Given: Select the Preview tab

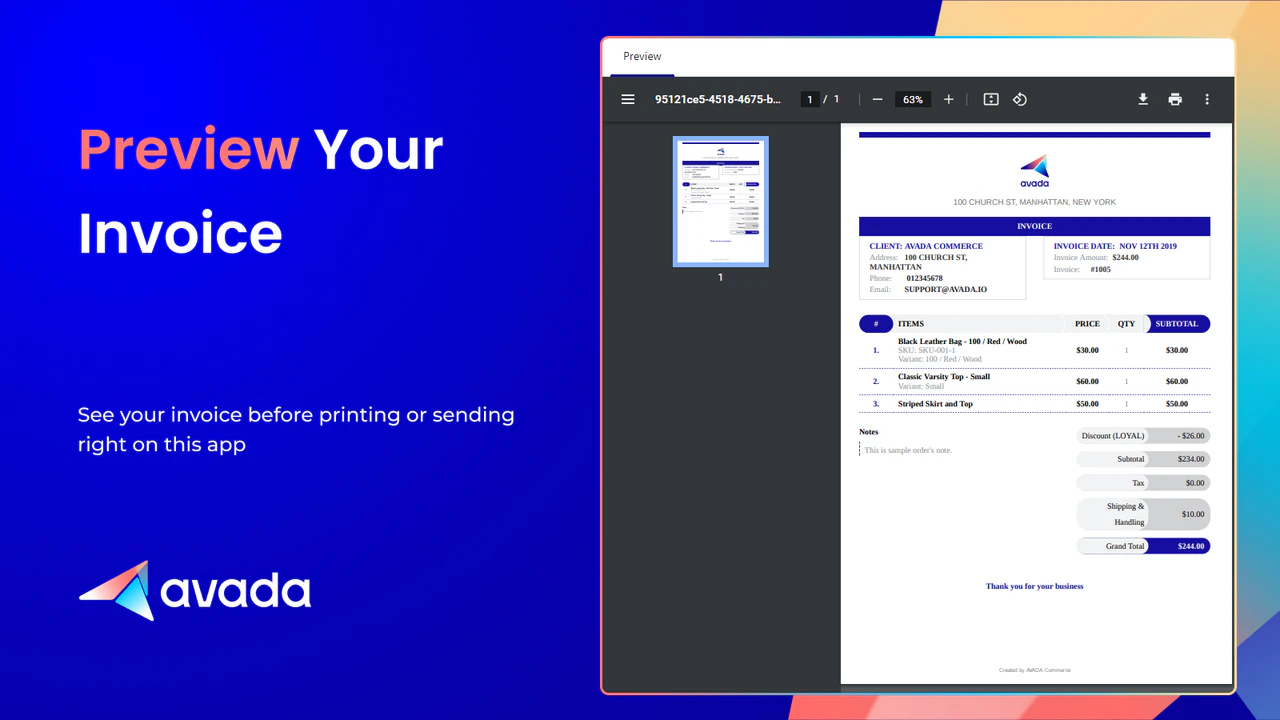Looking at the screenshot, I should (642, 56).
